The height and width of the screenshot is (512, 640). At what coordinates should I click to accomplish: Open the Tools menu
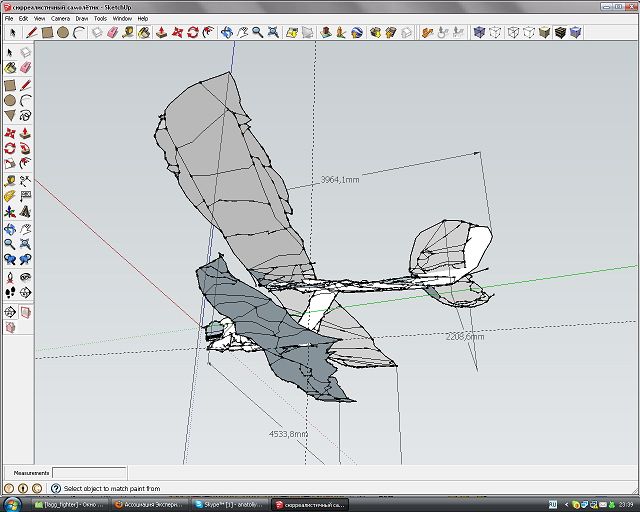100,18
